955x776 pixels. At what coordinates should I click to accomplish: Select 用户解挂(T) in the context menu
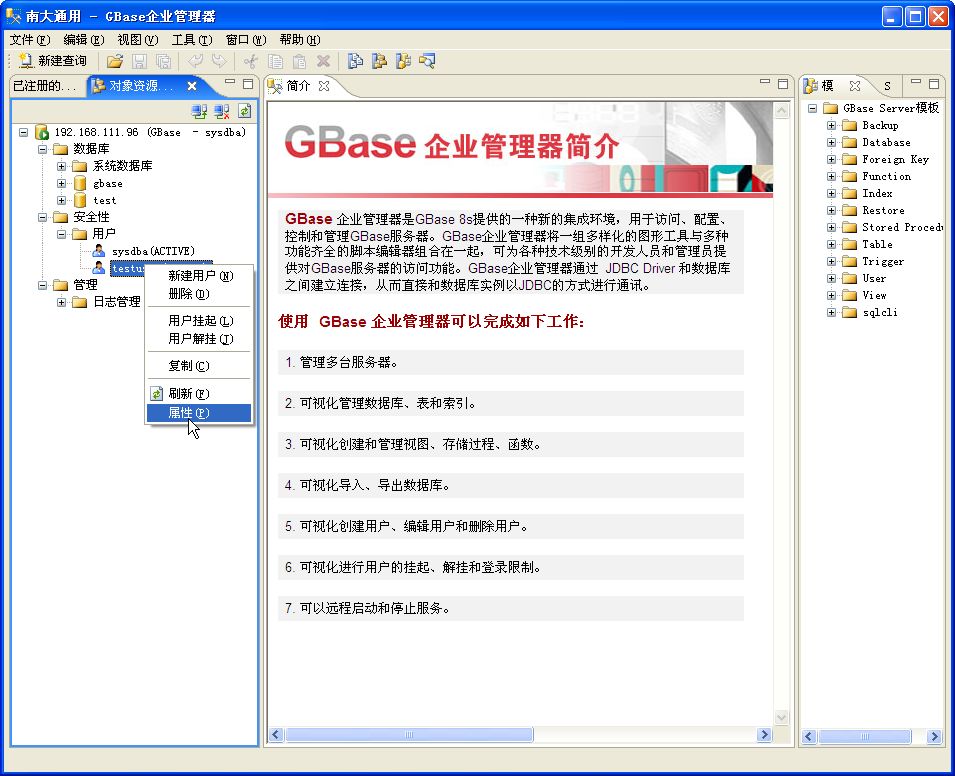[199, 339]
